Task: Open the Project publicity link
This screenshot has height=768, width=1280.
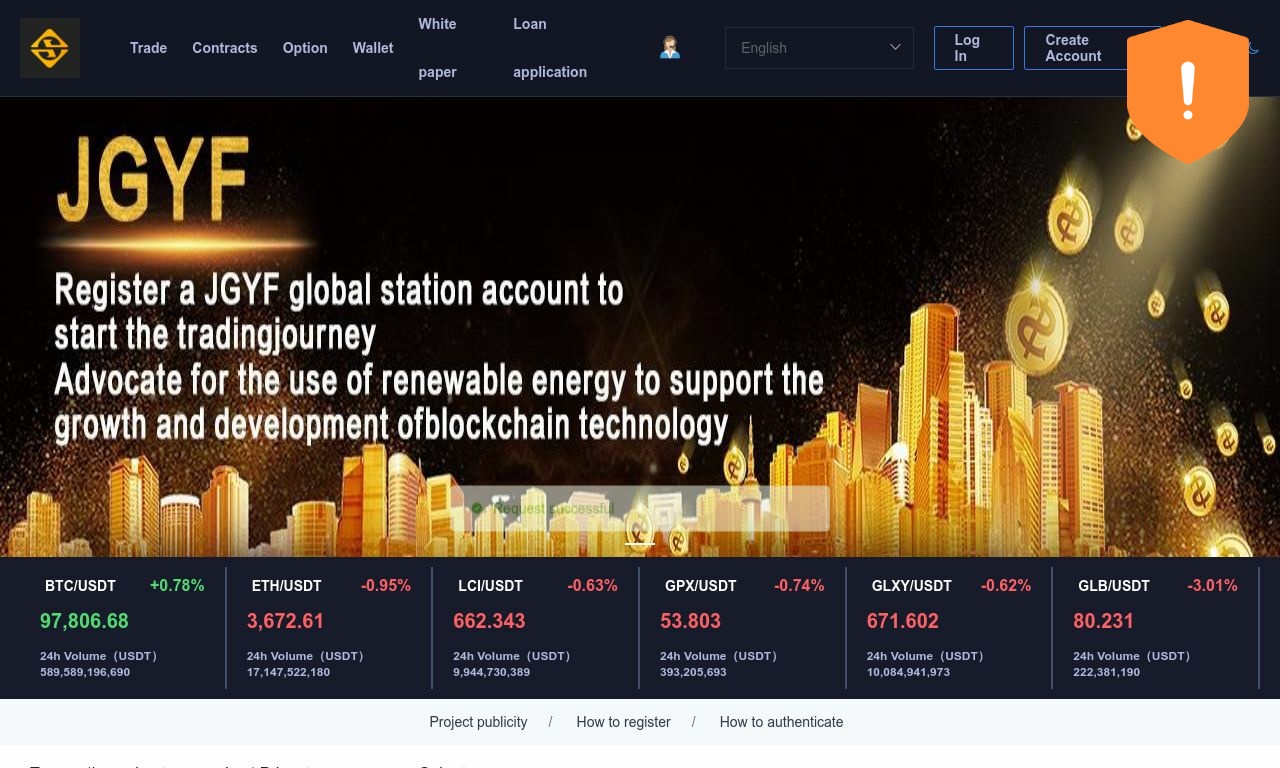Action: click(478, 722)
